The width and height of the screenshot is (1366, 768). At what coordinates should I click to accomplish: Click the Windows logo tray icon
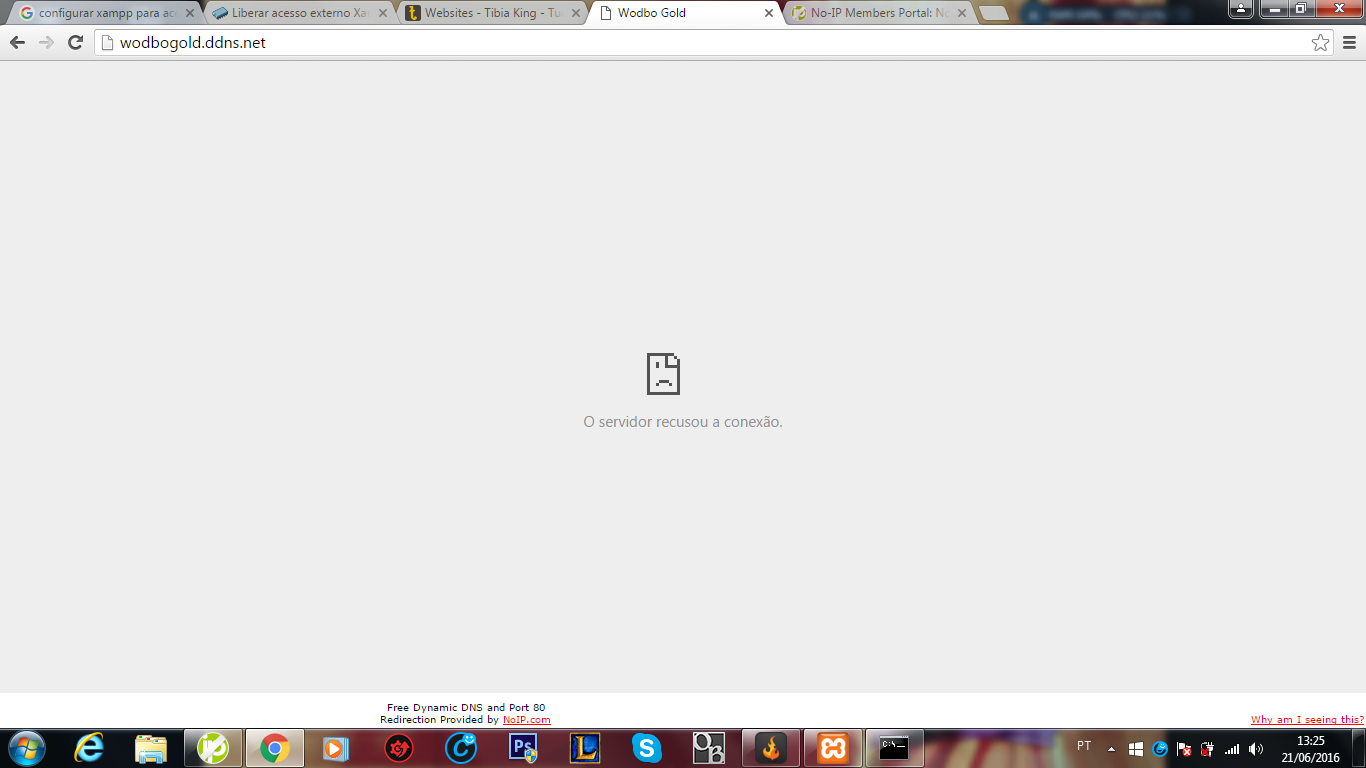pos(1136,748)
